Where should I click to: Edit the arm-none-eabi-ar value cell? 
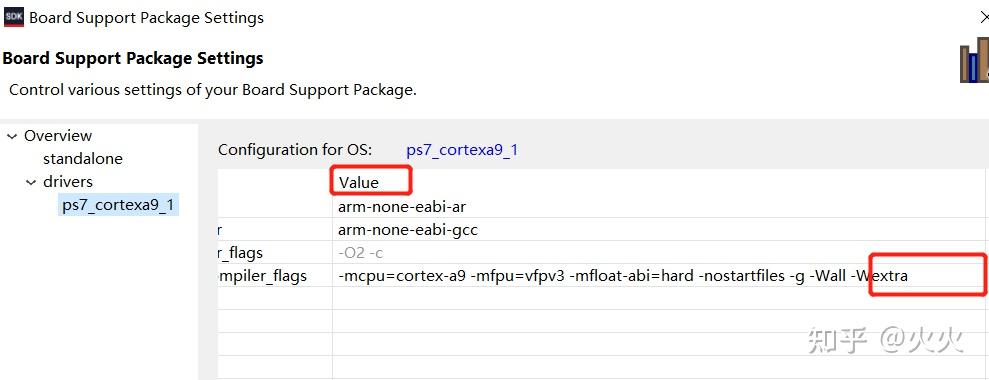(x=659, y=206)
